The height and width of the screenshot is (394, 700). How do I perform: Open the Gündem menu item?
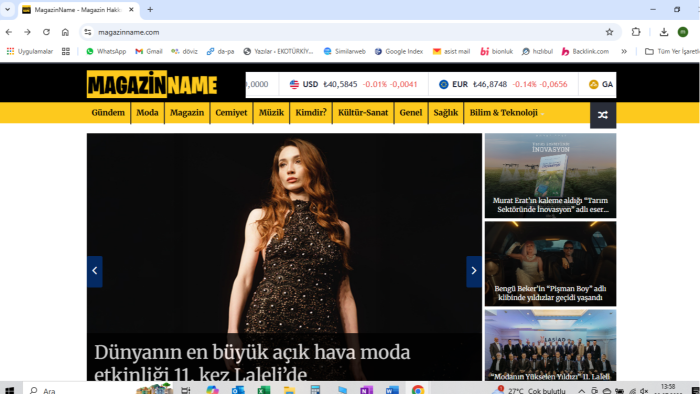tap(108, 112)
